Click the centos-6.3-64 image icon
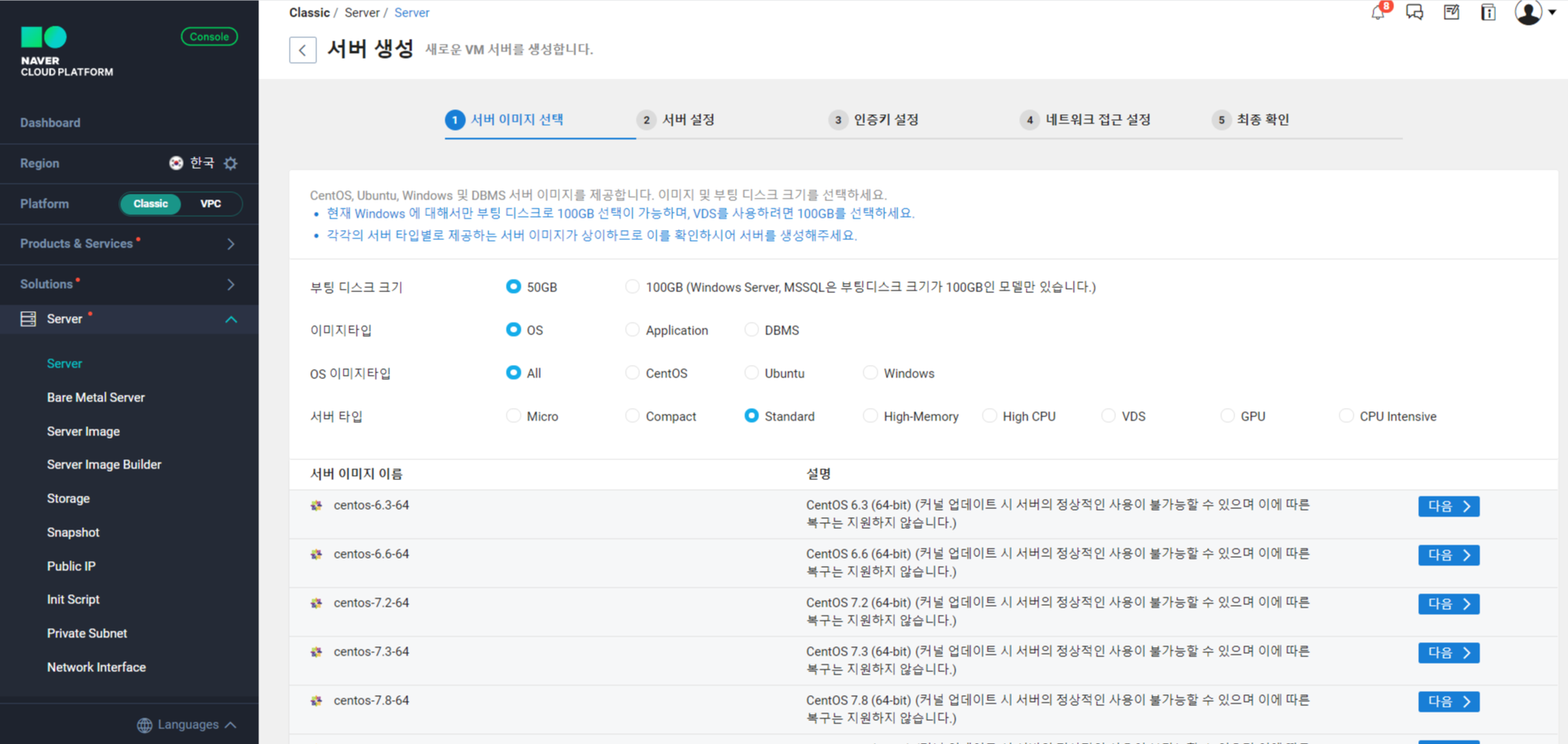The height and width of the screenshot is (744, 1568). coord(316,506)
